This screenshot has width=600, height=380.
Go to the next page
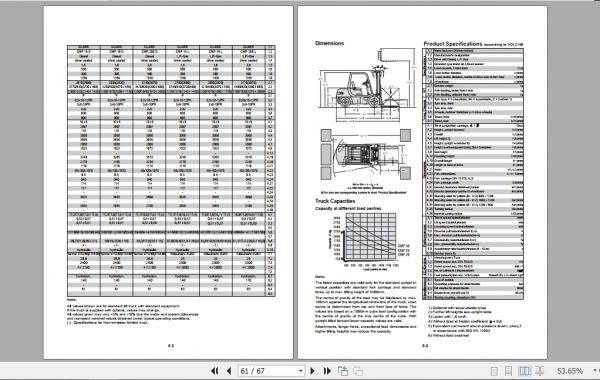pos(312,371)
